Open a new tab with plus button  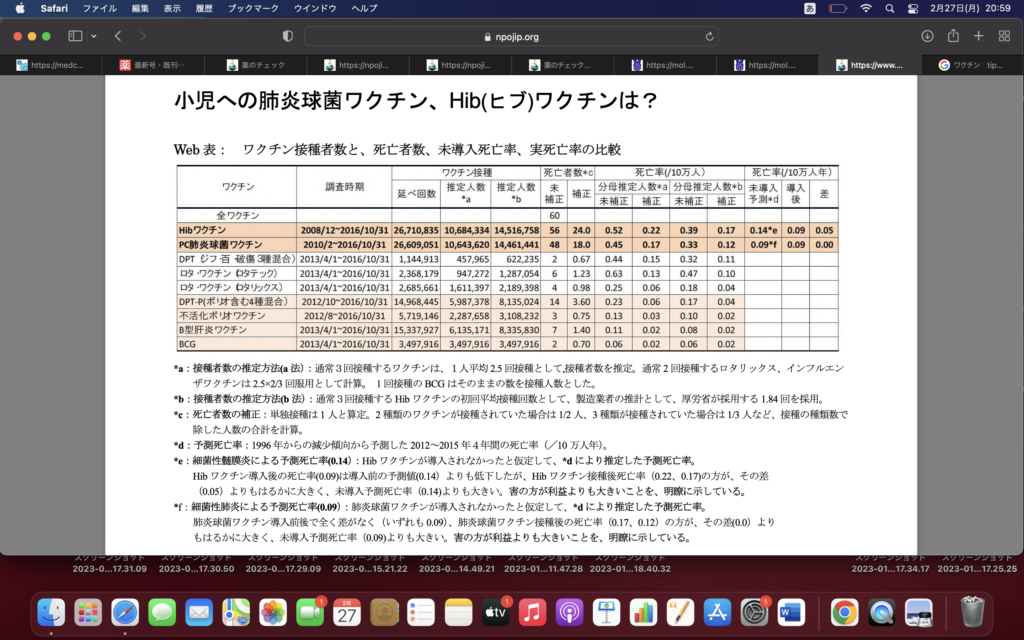978,36
